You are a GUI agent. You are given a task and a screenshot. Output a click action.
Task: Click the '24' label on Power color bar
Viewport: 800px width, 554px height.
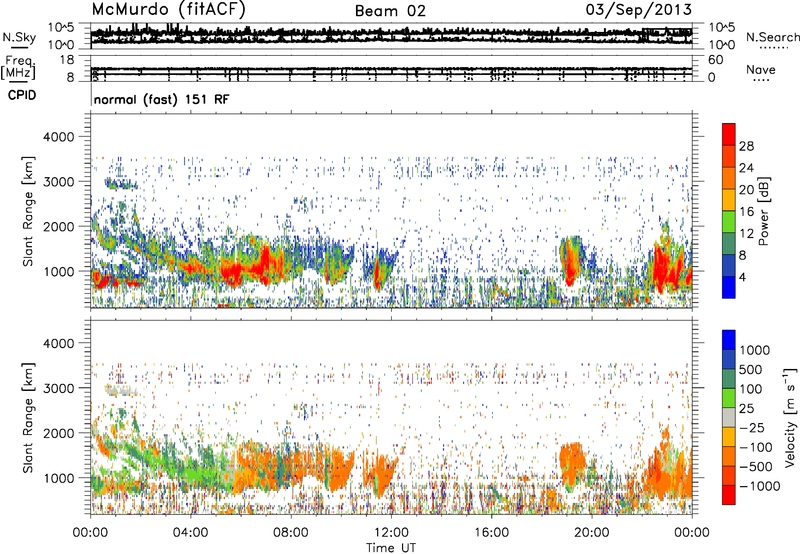tap(746, 168)
